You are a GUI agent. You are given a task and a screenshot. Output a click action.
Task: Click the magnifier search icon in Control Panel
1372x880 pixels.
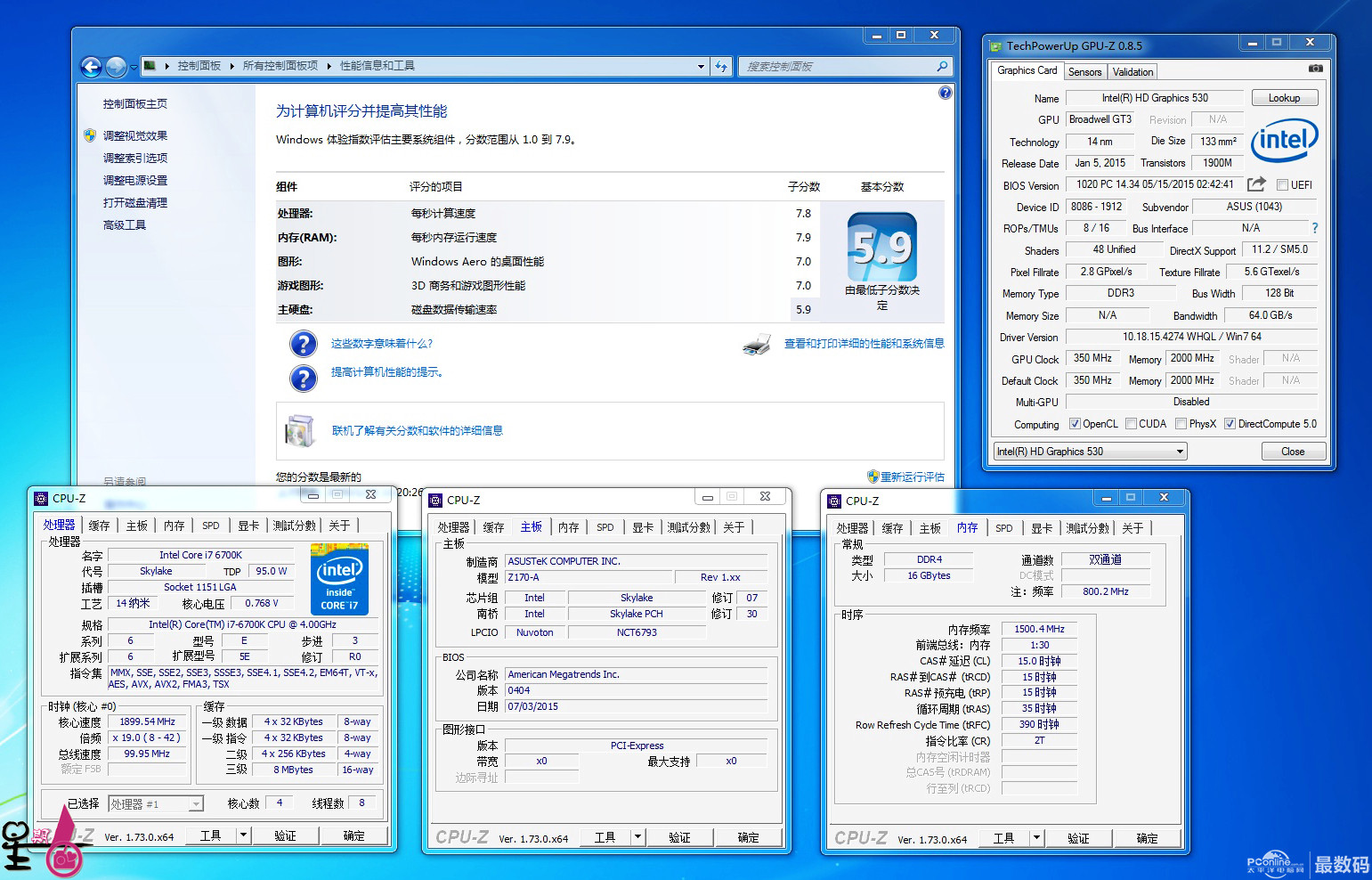tap(942, 66)
